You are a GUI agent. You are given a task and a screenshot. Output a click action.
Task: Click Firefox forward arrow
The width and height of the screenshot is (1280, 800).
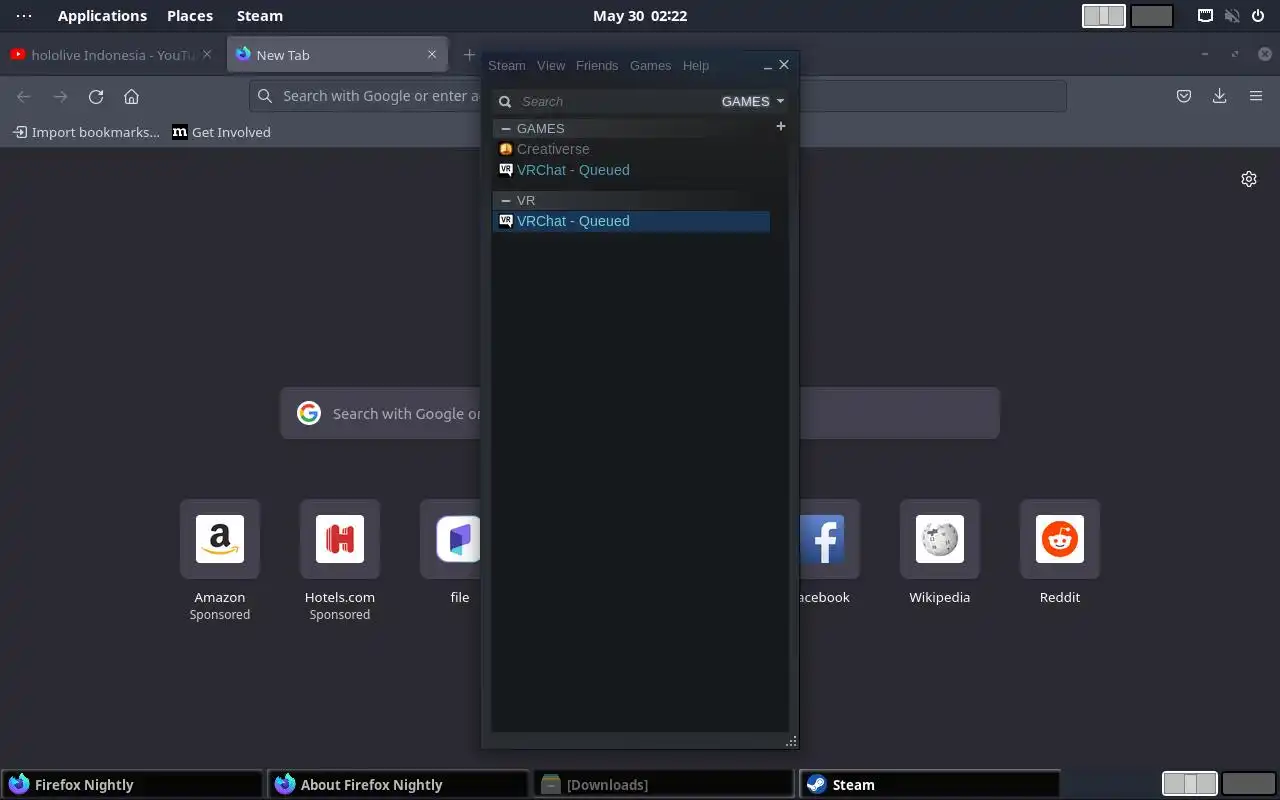pos(60,96)
